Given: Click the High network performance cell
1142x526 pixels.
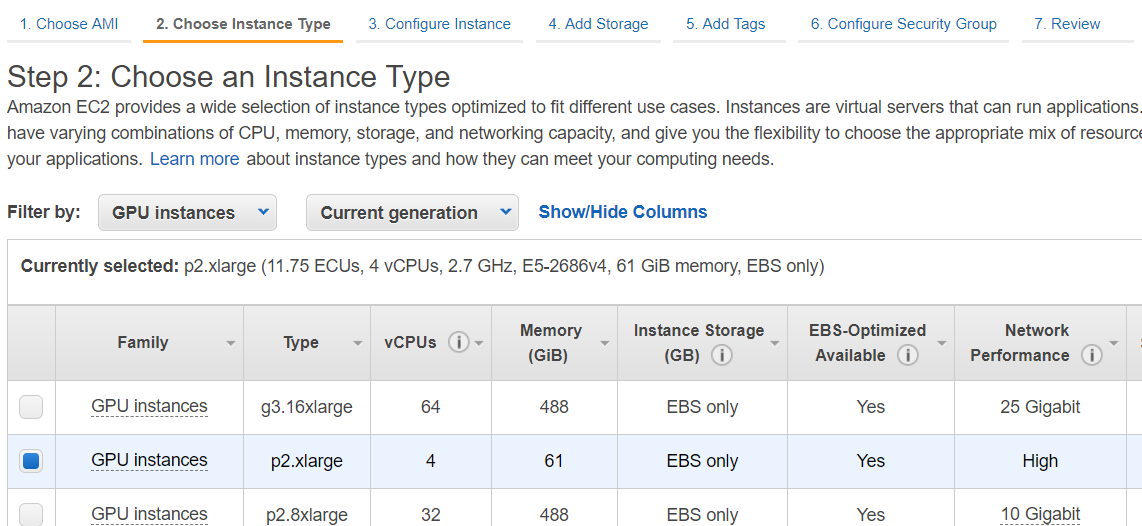Looking at the screenshot, I should [1040, 461].
